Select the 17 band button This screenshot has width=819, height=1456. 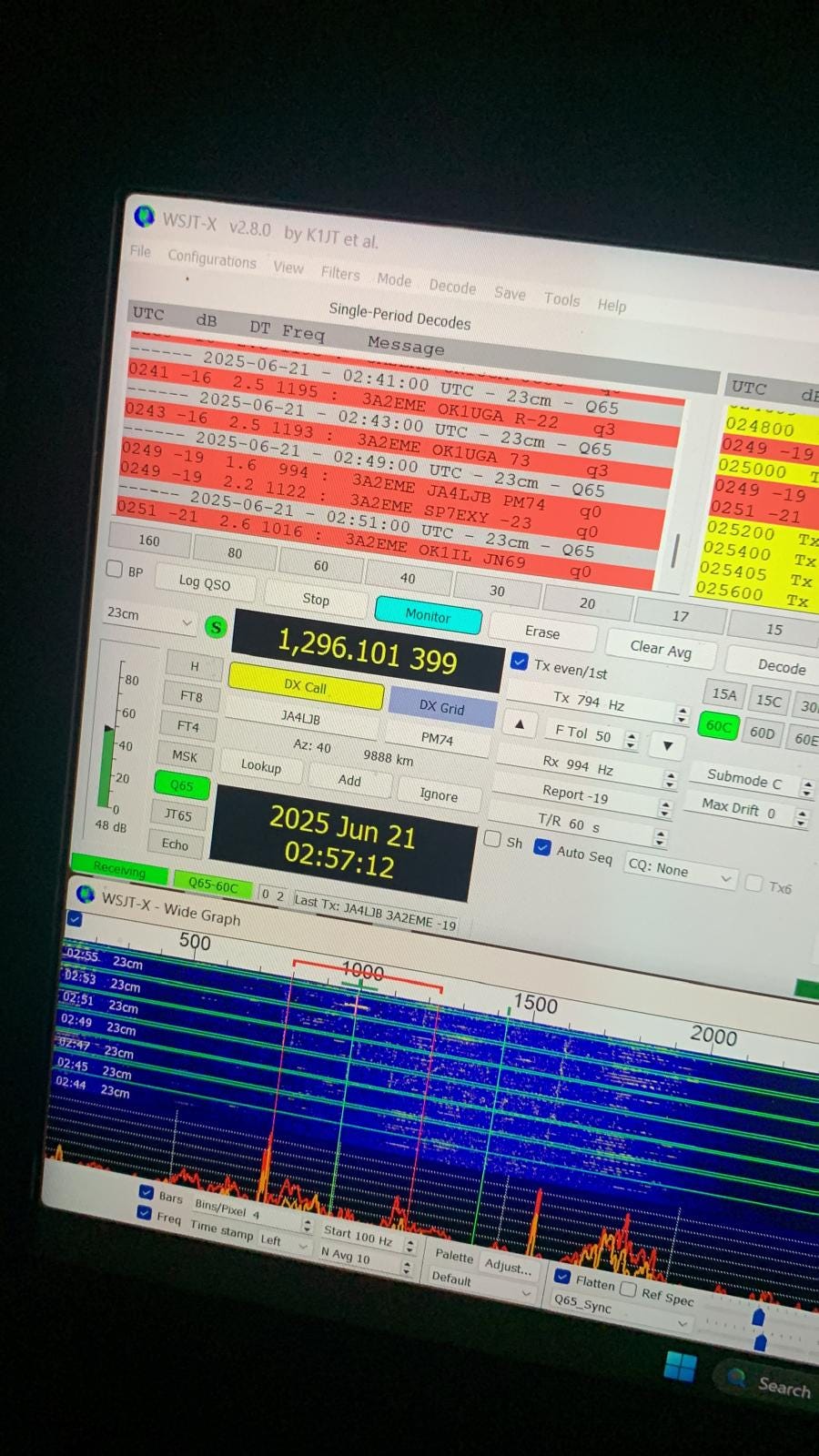click(680, 616)
